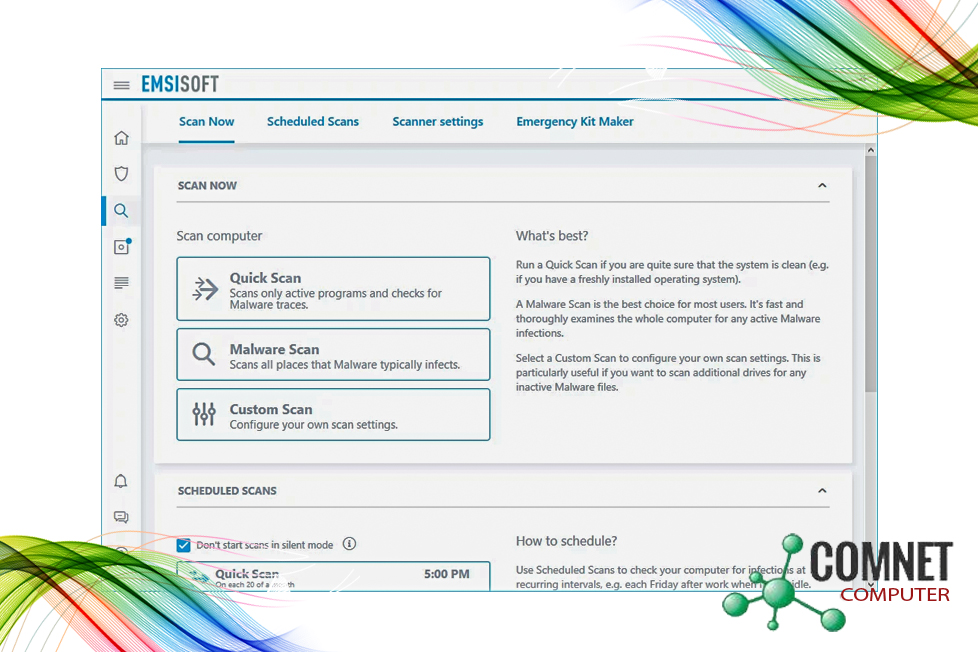Open the chat support icon in sidebar
This screenshot has height=652, width=978.
(121, 517)
